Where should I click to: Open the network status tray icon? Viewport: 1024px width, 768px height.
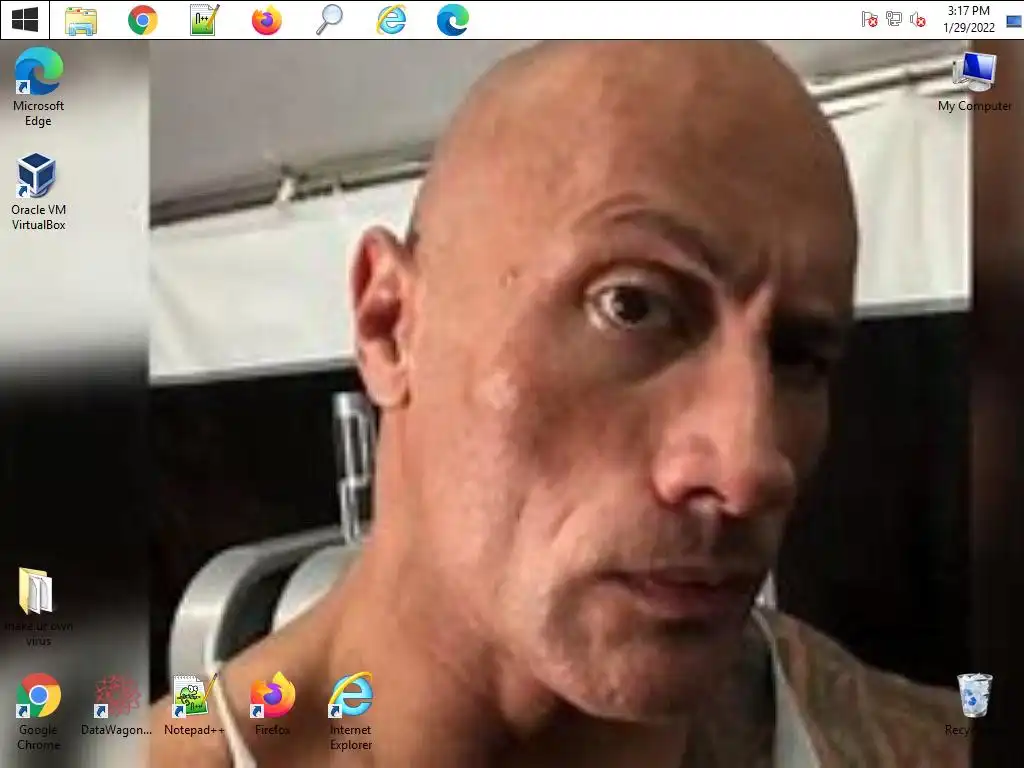893,19
